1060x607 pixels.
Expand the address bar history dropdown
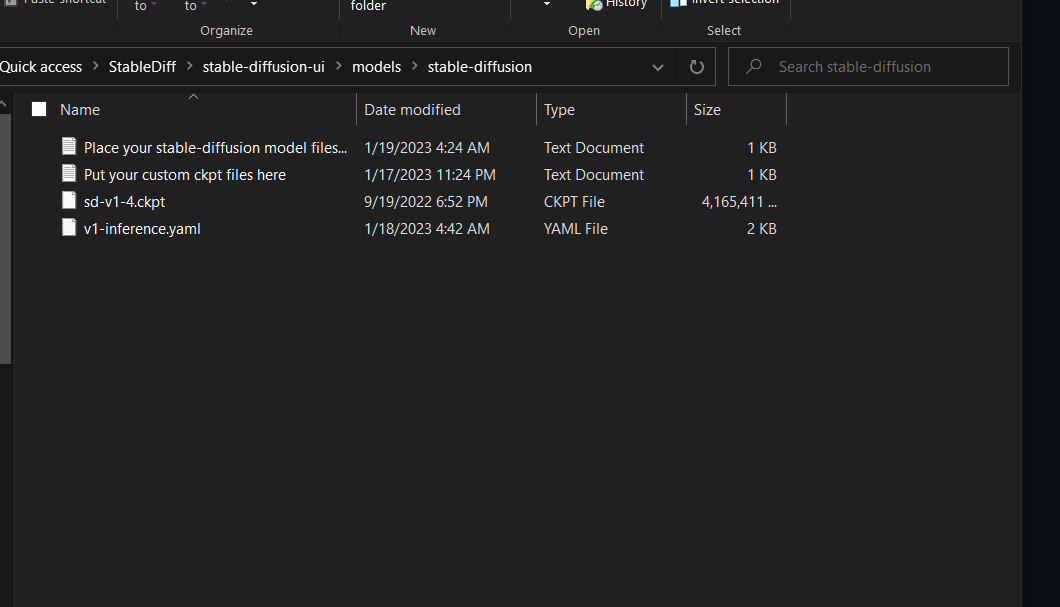[657, 66]
